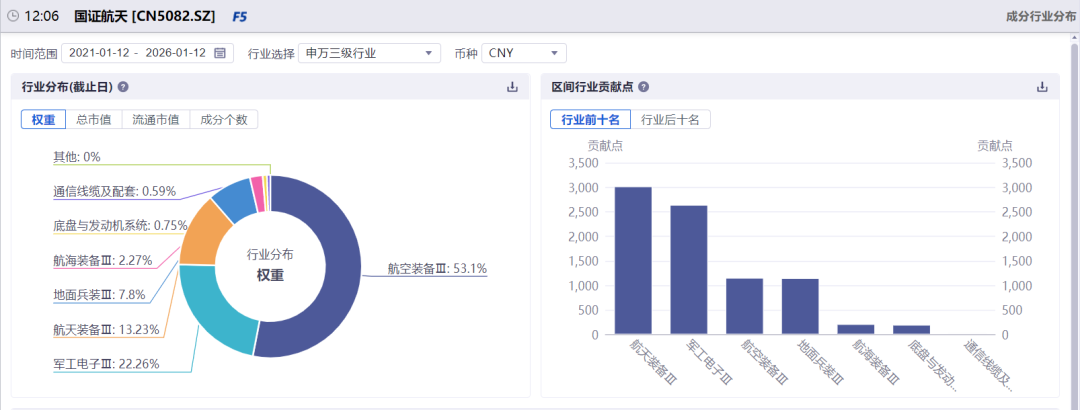Download the 区间行业贡献点 chart
The image size is (1080, 410).
point(1041,87)
